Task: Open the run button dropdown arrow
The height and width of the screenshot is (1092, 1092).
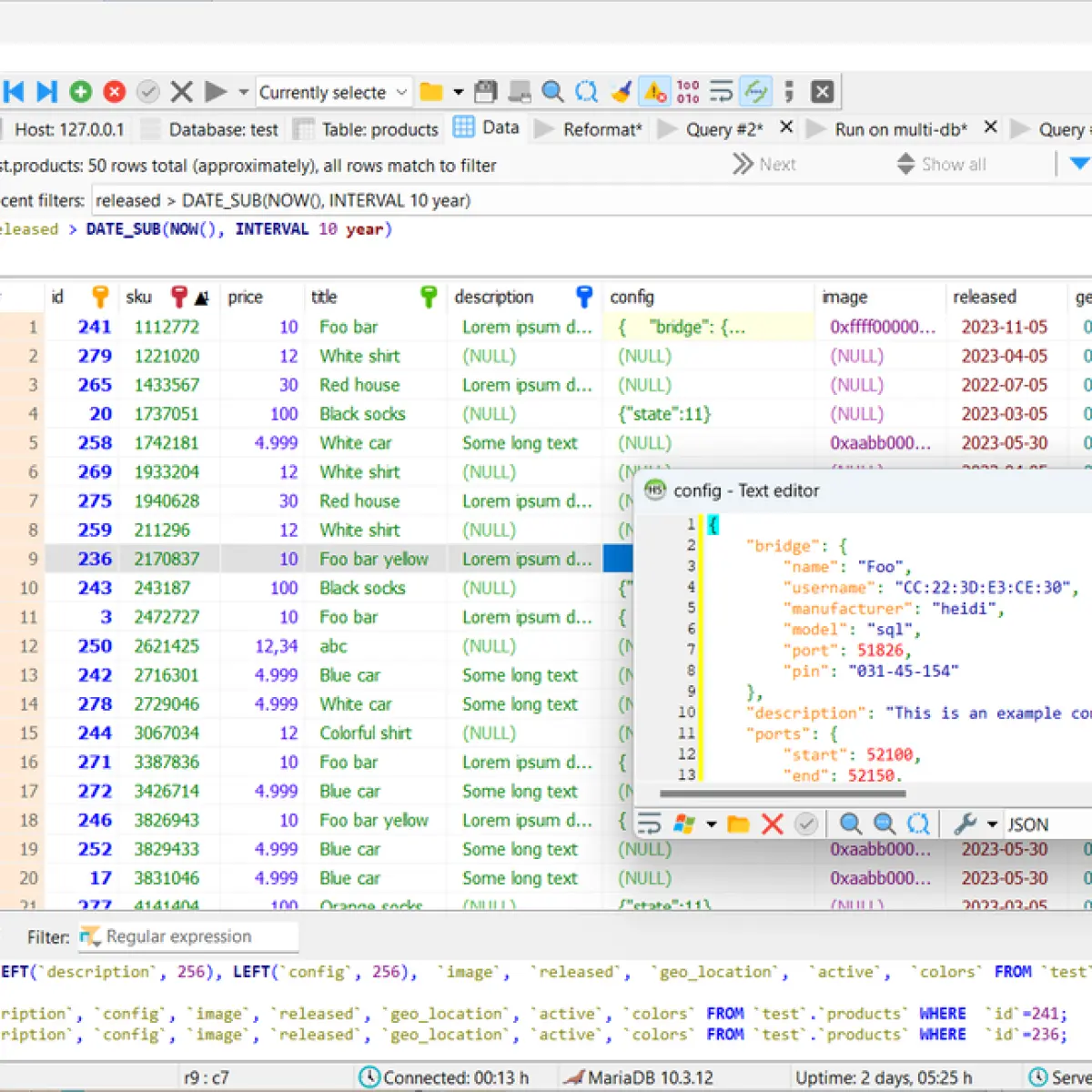Action: click(x=243, y=92)
